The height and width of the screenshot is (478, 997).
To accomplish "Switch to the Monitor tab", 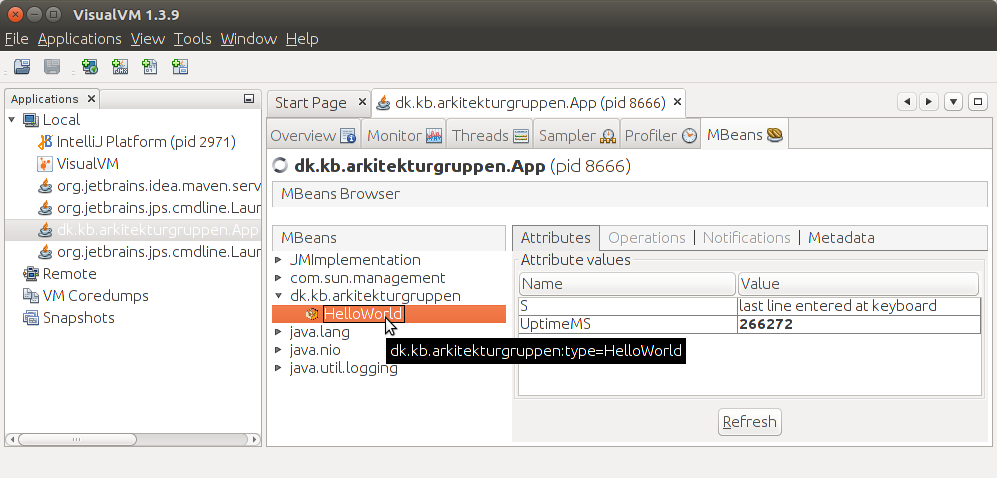I will [x=404, y=135].
